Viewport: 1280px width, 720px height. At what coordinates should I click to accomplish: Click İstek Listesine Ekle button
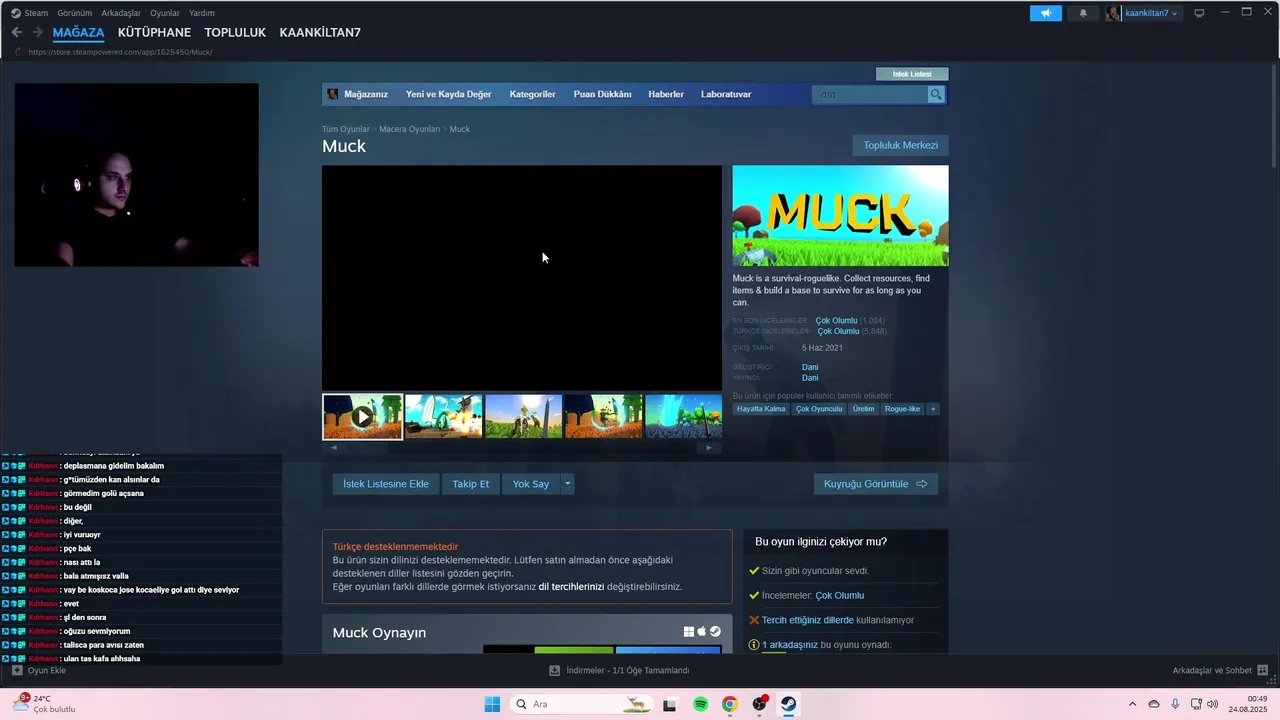[x=386, y=484]
